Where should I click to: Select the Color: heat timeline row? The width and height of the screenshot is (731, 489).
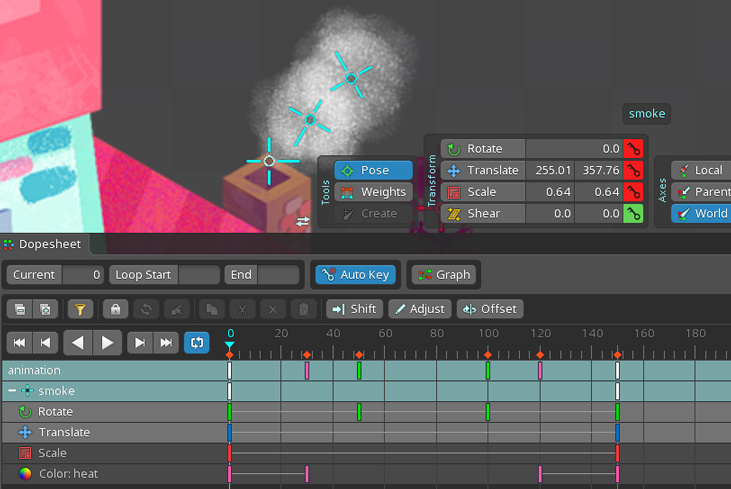(68, 474)
